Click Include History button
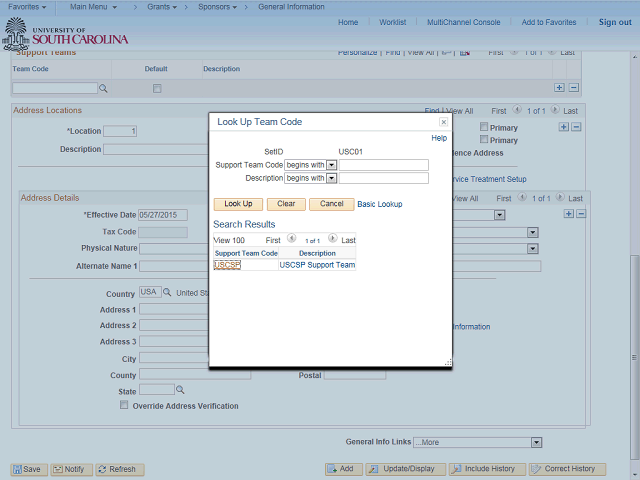Screen dimensions: 640x480 [487, 469]
